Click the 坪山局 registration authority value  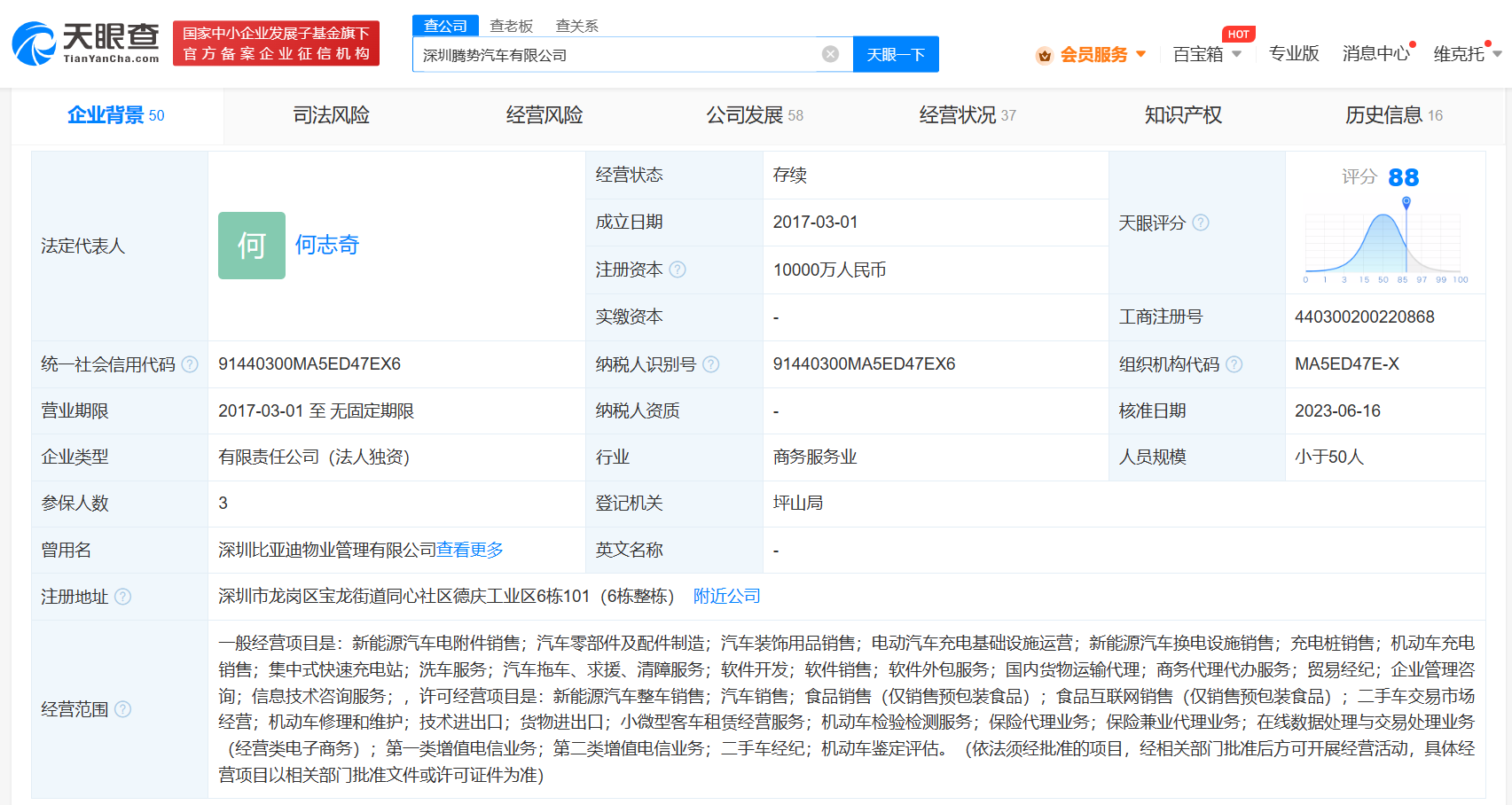click(x=798, y=504)
